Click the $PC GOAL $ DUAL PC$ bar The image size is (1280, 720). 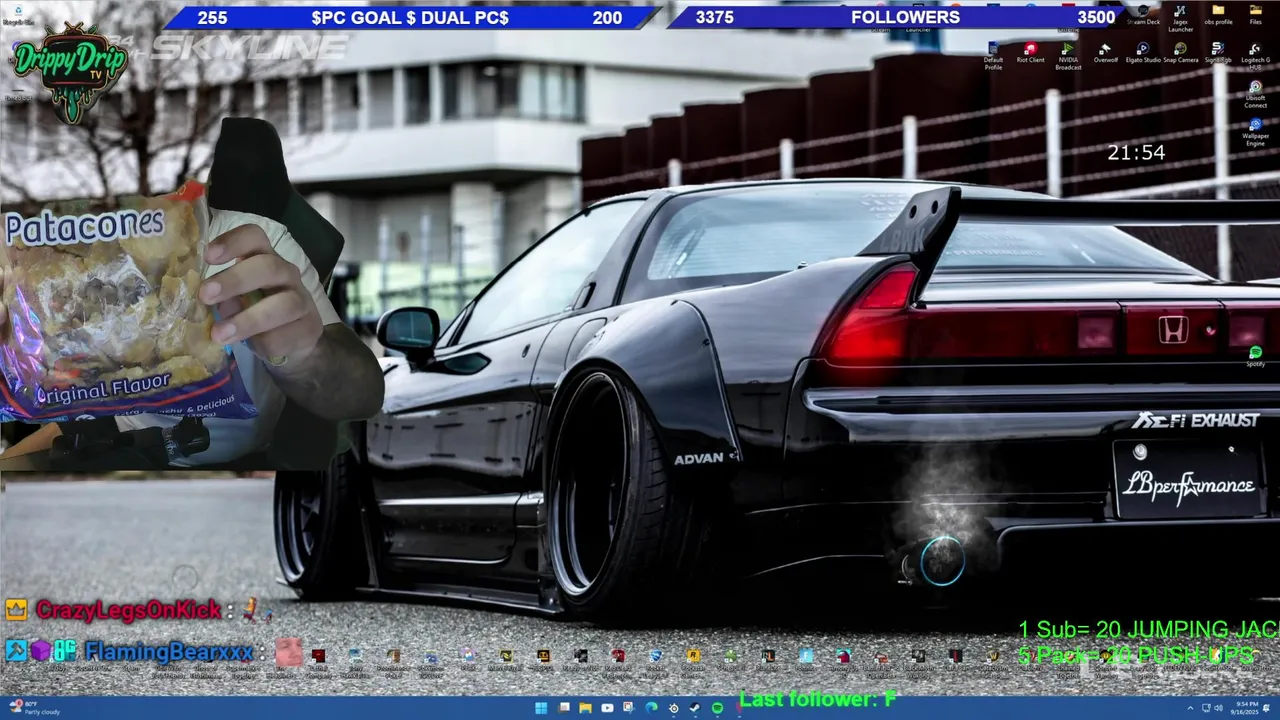tap(409, 17)
